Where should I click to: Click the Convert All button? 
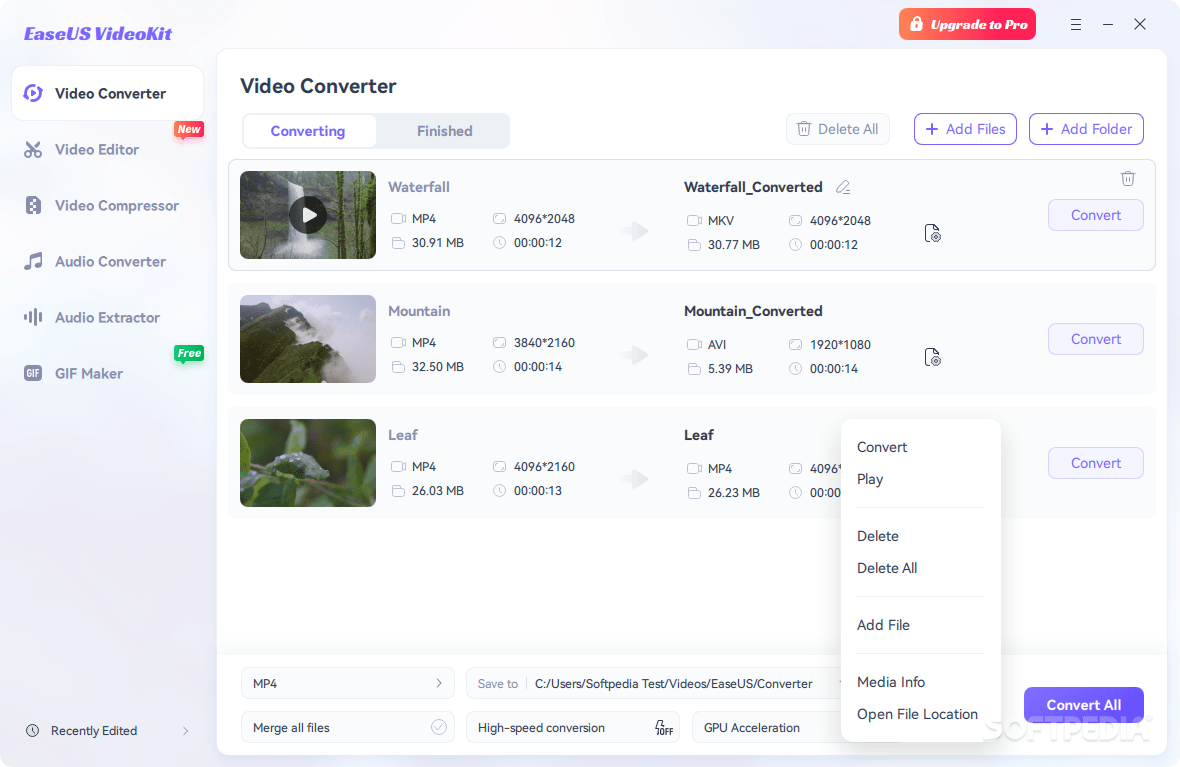[1083, 704]
